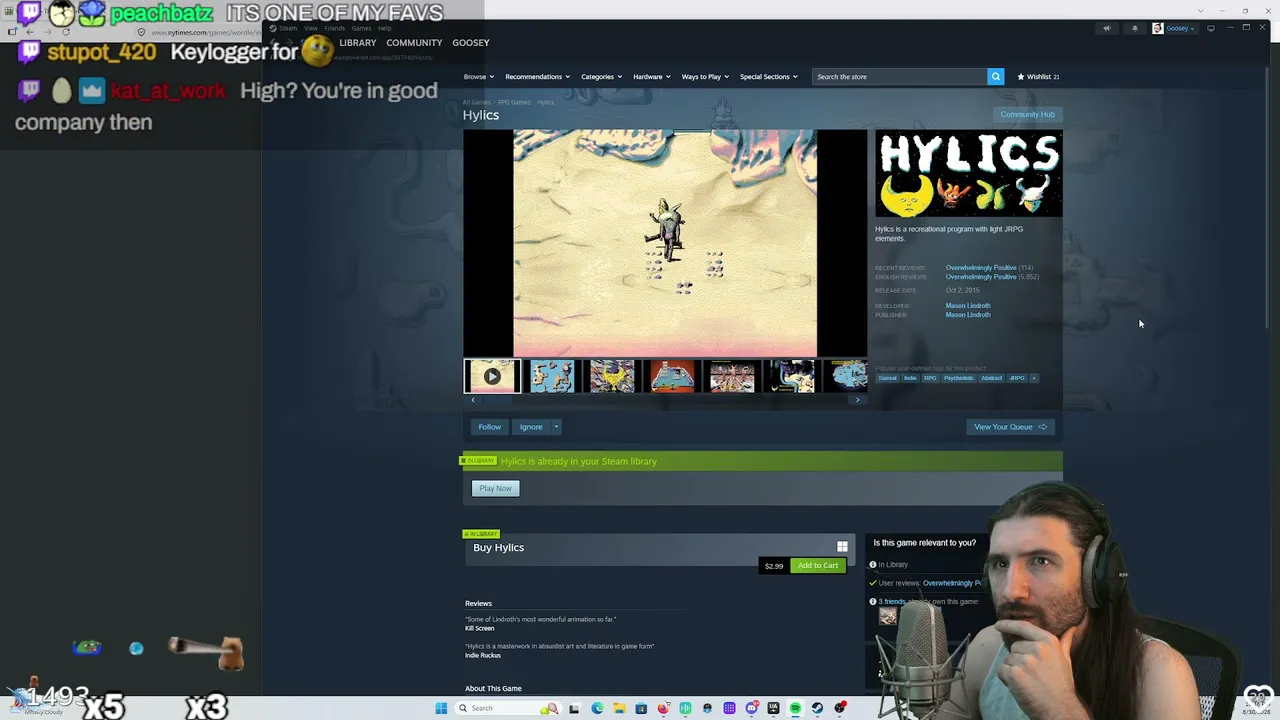Click Play Now for Hylics
Image resolution: width=1280 pixels, height=720 pixels.
(x=495, y=488)
